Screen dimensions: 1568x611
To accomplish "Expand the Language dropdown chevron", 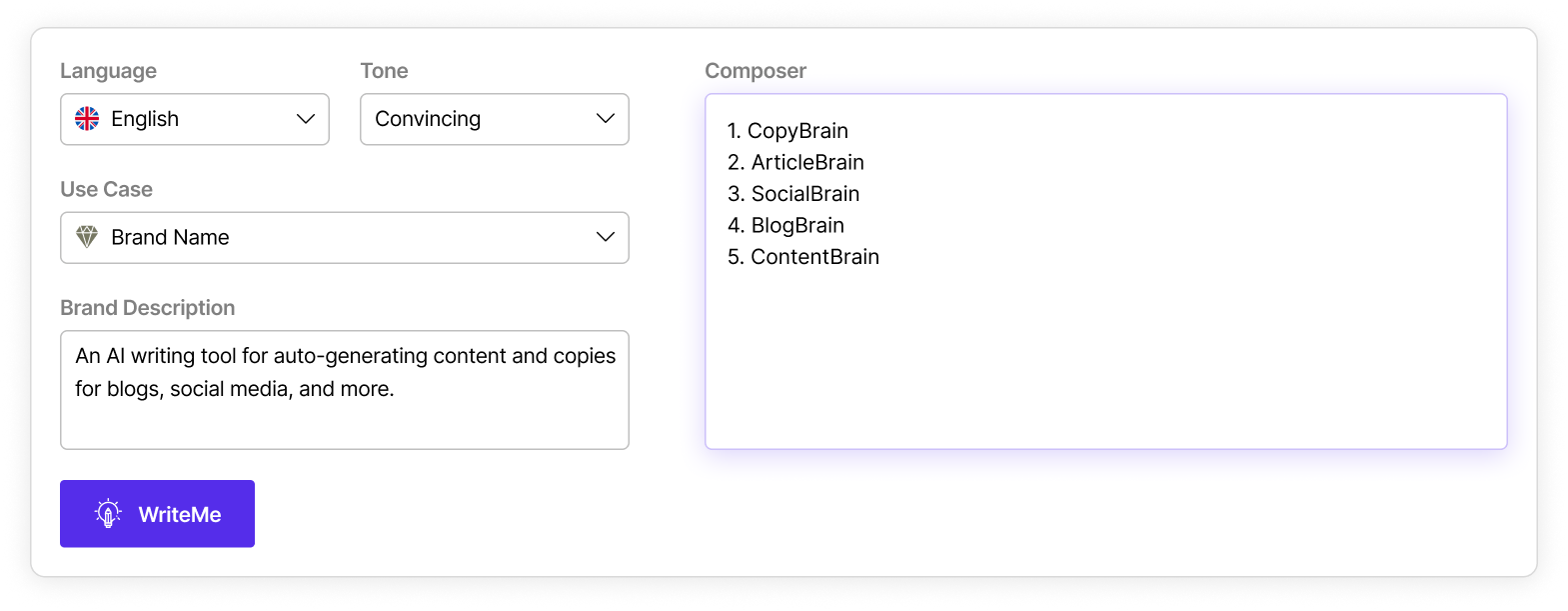I will 306,119.
